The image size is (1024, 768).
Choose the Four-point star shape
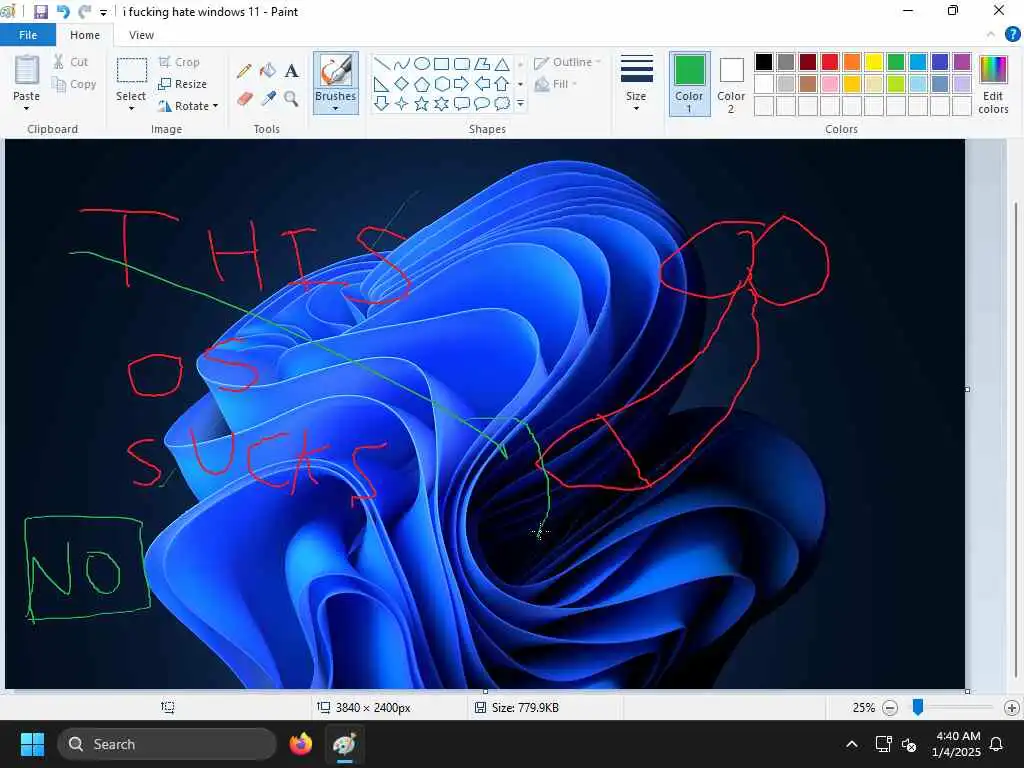point(402,103)
